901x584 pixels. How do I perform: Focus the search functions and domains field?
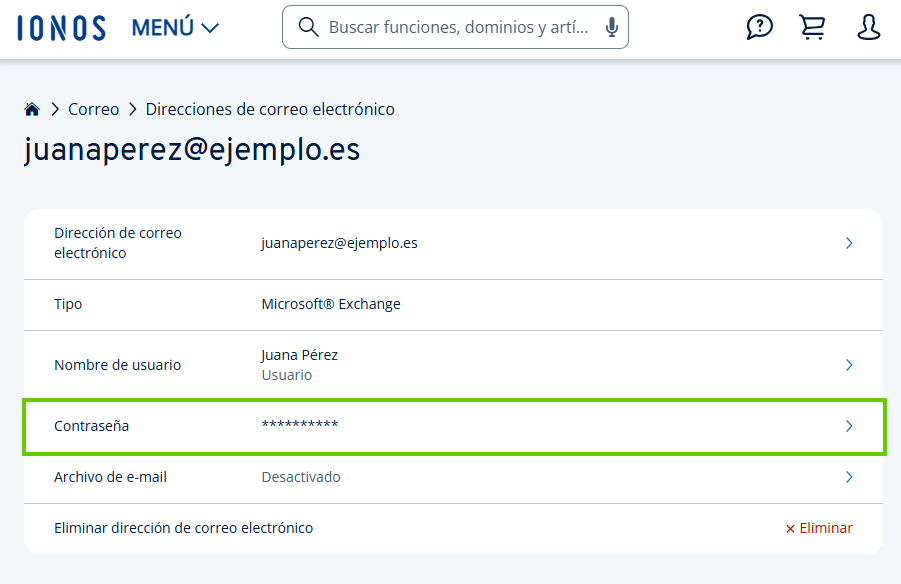pos(458,27)
